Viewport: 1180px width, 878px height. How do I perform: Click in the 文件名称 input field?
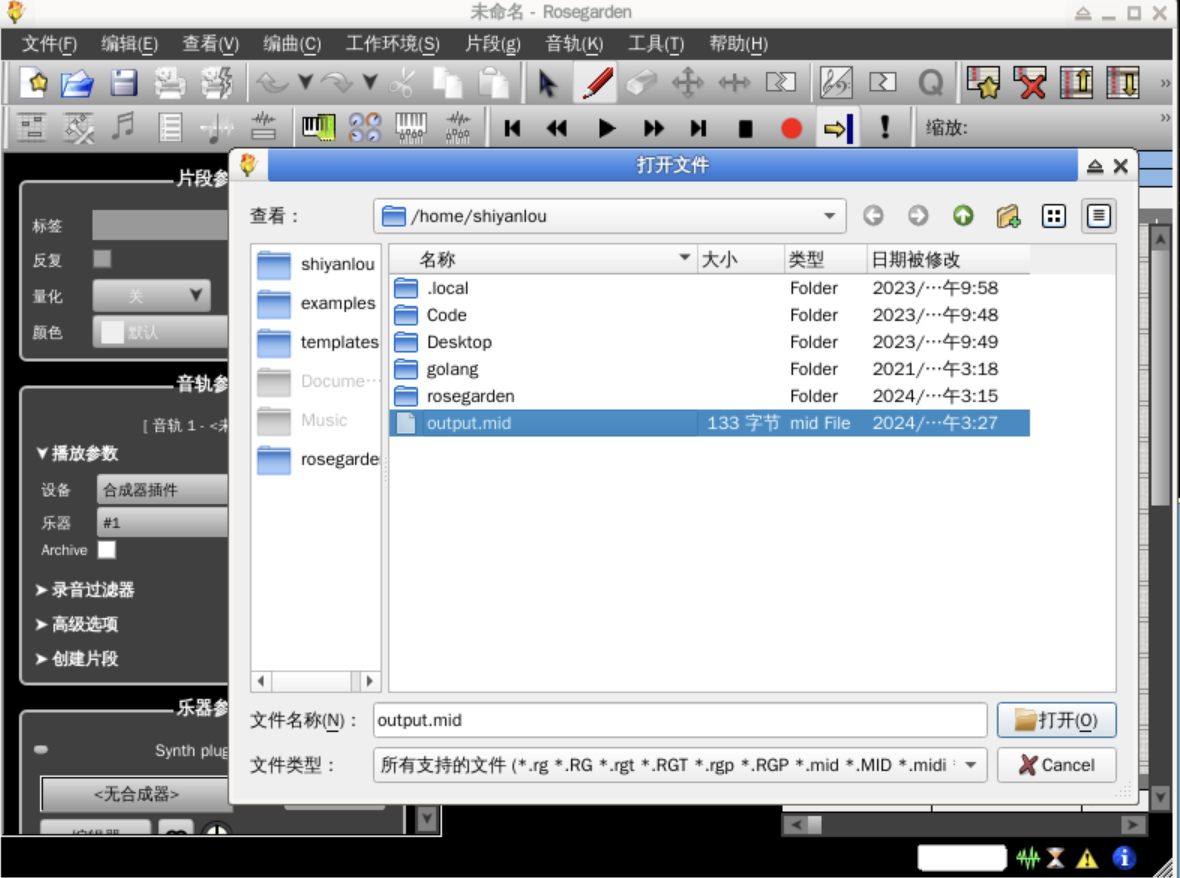click(680, 720)
